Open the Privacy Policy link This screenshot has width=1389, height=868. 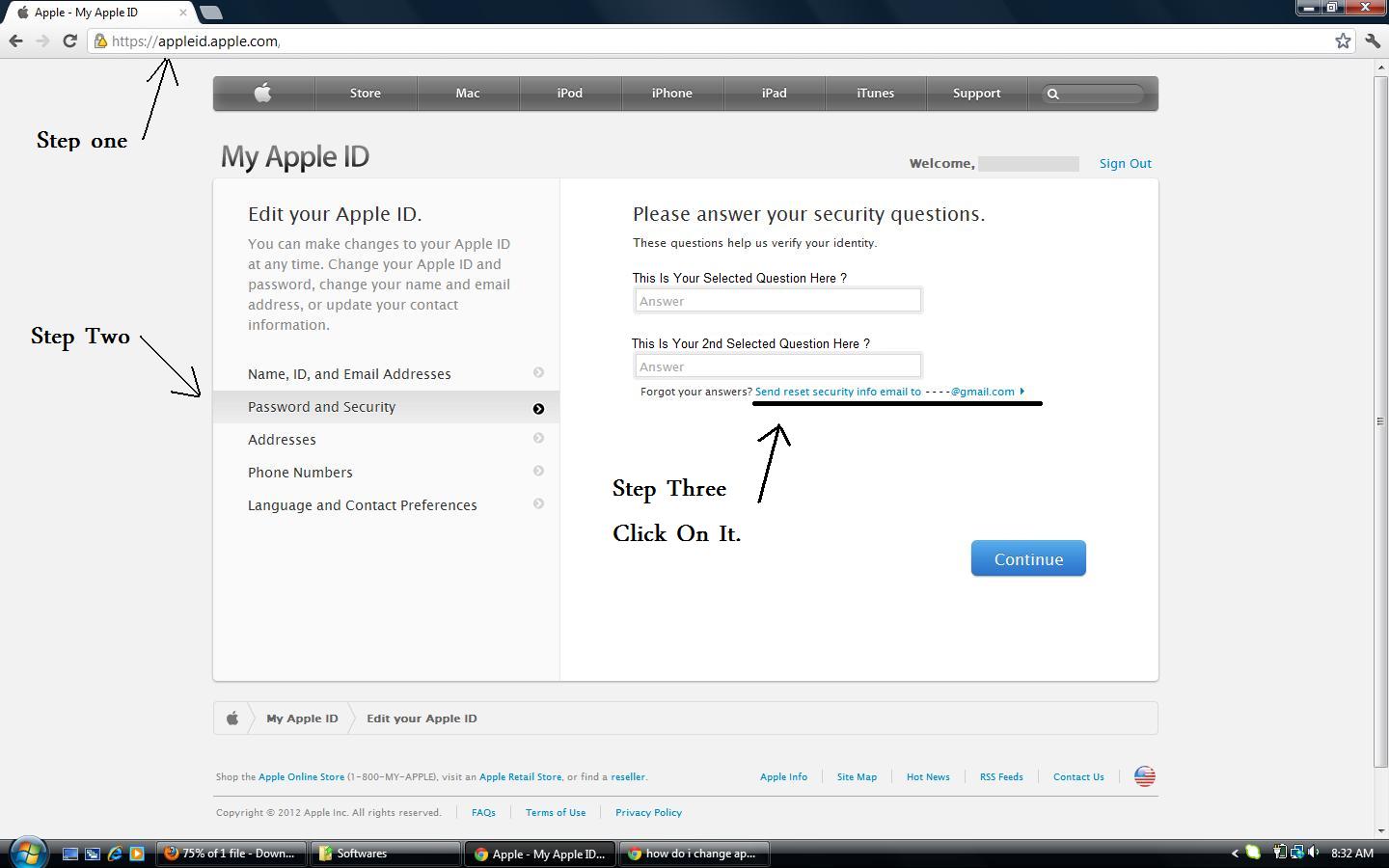click(648, 812)
